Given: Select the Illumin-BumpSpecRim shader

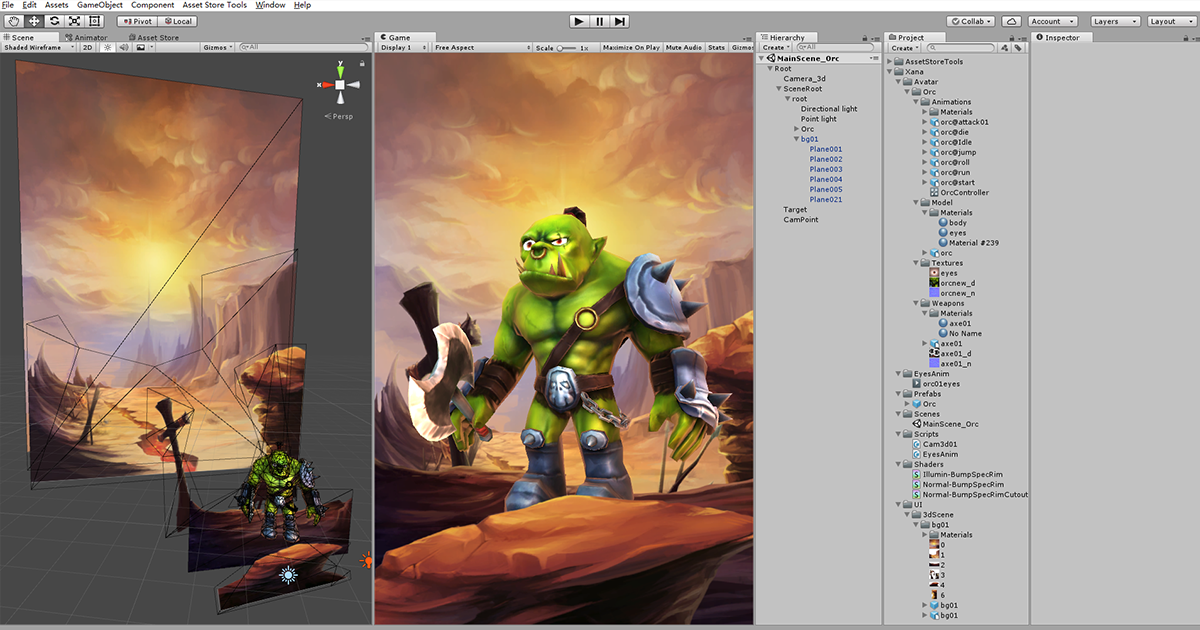Looking at the screenshot, I should 960,474.
